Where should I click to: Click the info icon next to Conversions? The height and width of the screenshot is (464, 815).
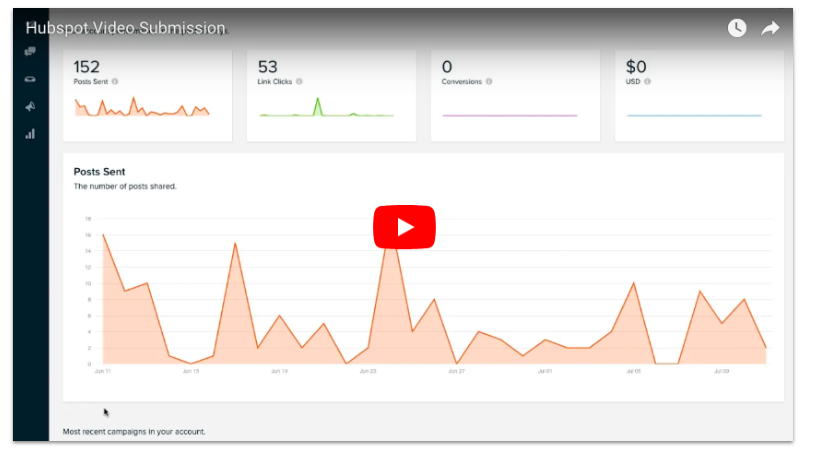pyautogui.click(x=489, y=82)
